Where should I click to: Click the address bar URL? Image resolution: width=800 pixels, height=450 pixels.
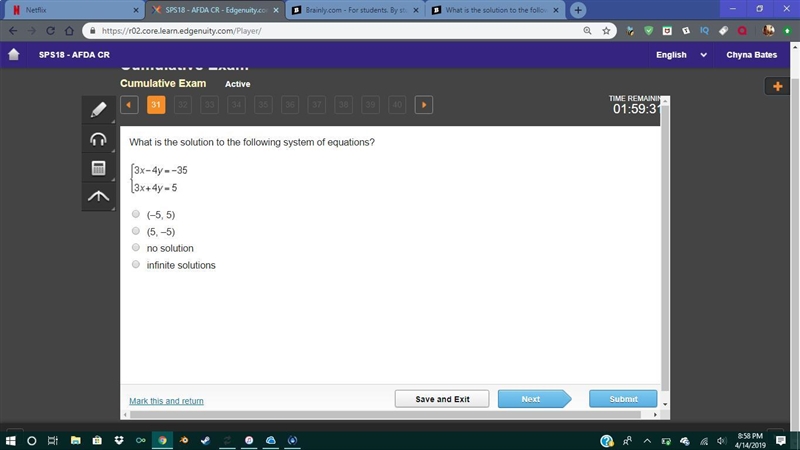(182, 31)
